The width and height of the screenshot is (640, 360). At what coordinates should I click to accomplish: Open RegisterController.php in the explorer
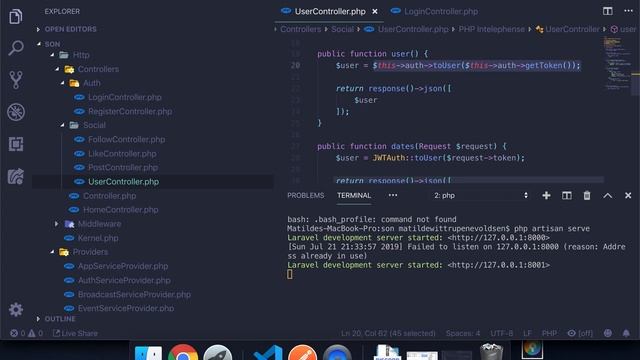coord(130,111)
